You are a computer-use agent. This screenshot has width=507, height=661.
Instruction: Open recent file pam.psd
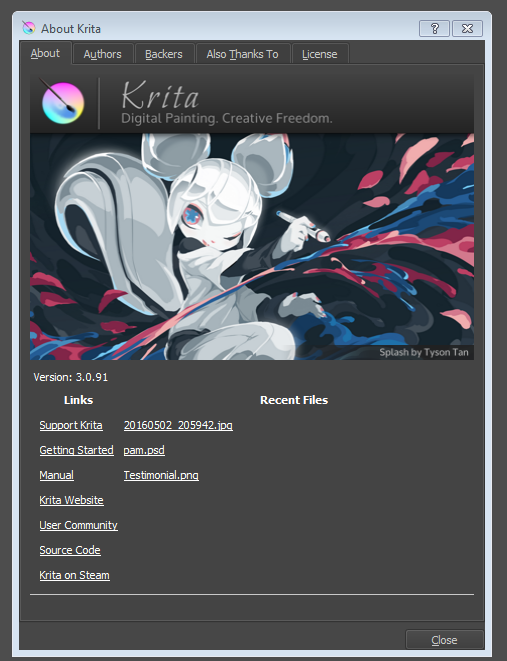(144, 450)
